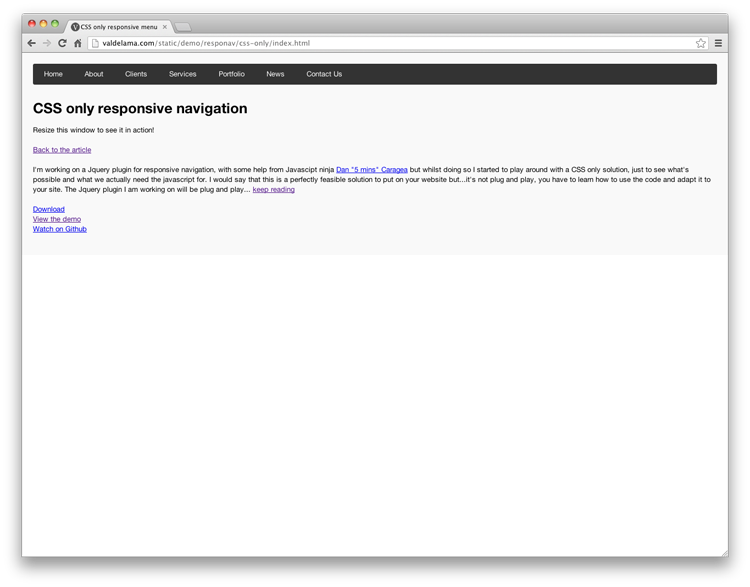Click the Download link
The image size is (750, 587).
(49, 209)
